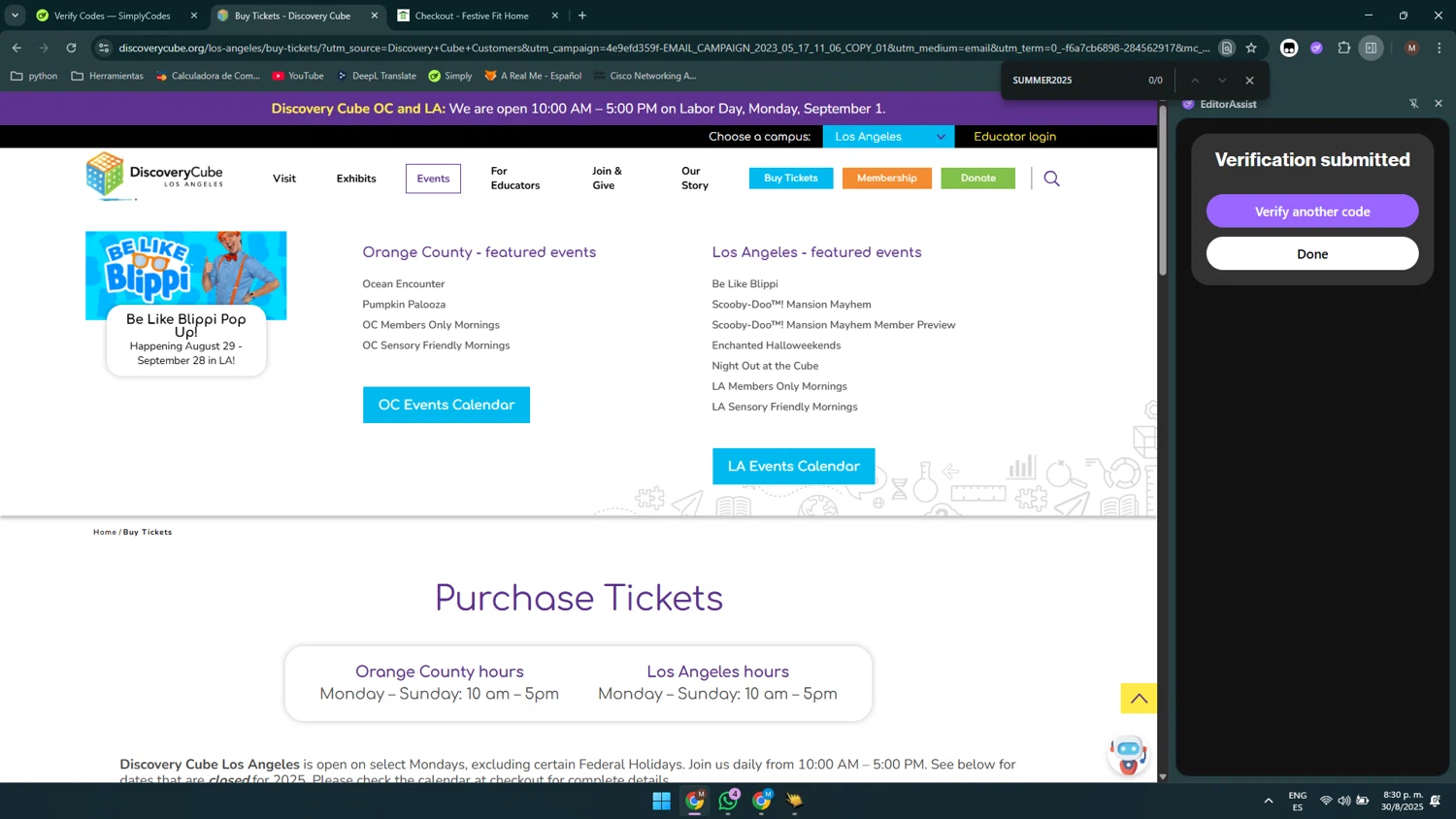This screenshot has height=819, width=1456.
Task: Bookmark this page with the star icon
Action: click(x=1251, y=48)
